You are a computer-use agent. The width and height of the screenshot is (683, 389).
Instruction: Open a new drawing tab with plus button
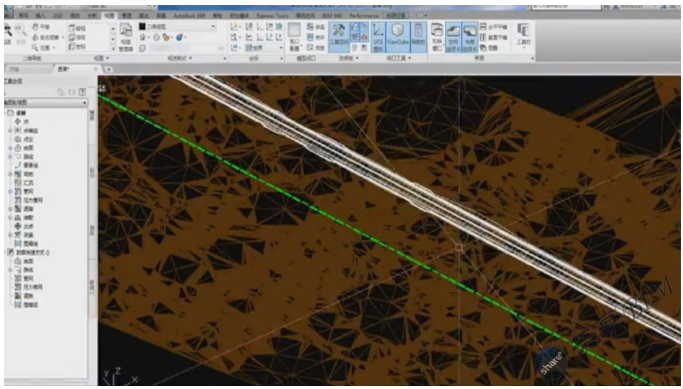coord(108,69)
